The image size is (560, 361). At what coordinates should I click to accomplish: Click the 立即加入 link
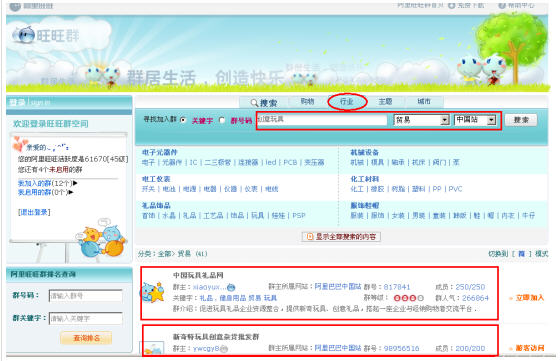[530, 297]
